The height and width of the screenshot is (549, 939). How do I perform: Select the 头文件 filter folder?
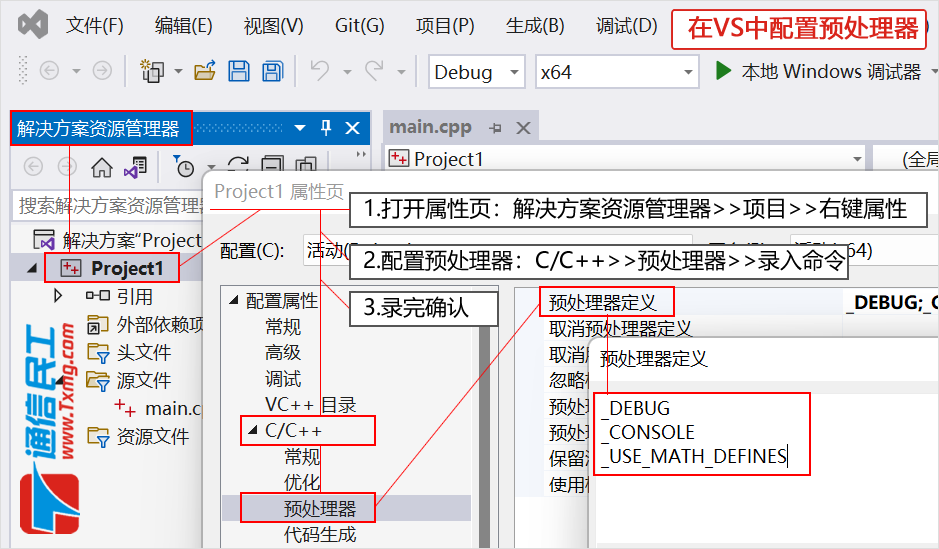129,352
